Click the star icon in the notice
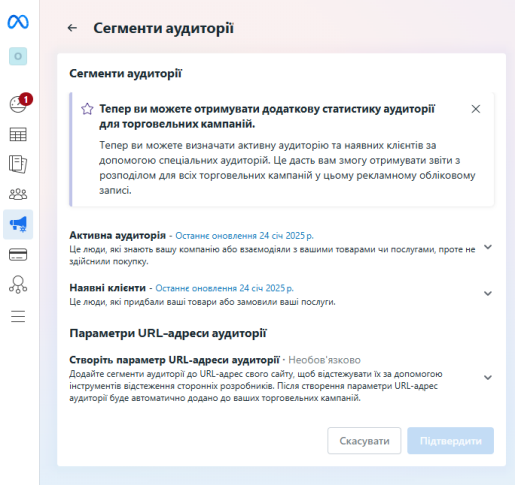This screenshot has height=485, width=515. click(87, 109)
